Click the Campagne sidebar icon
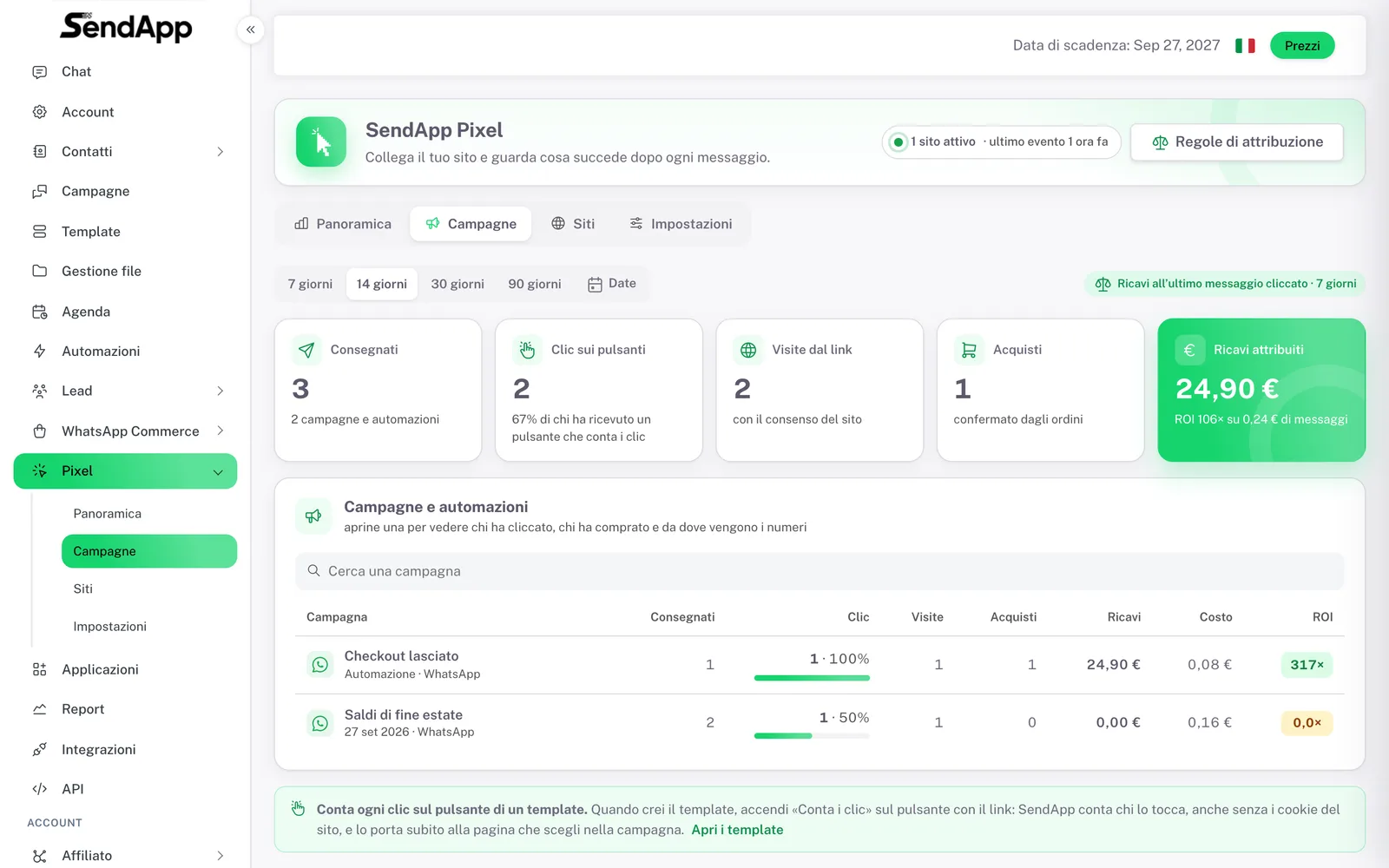1389x868 pixels. 39,192
